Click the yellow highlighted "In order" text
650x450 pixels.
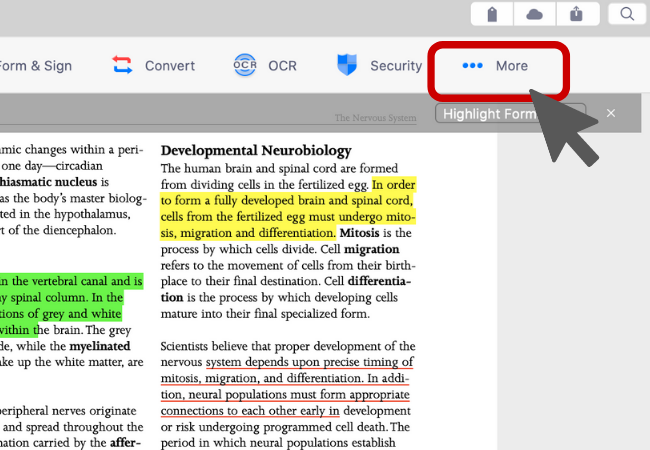[x=393, y=184]
